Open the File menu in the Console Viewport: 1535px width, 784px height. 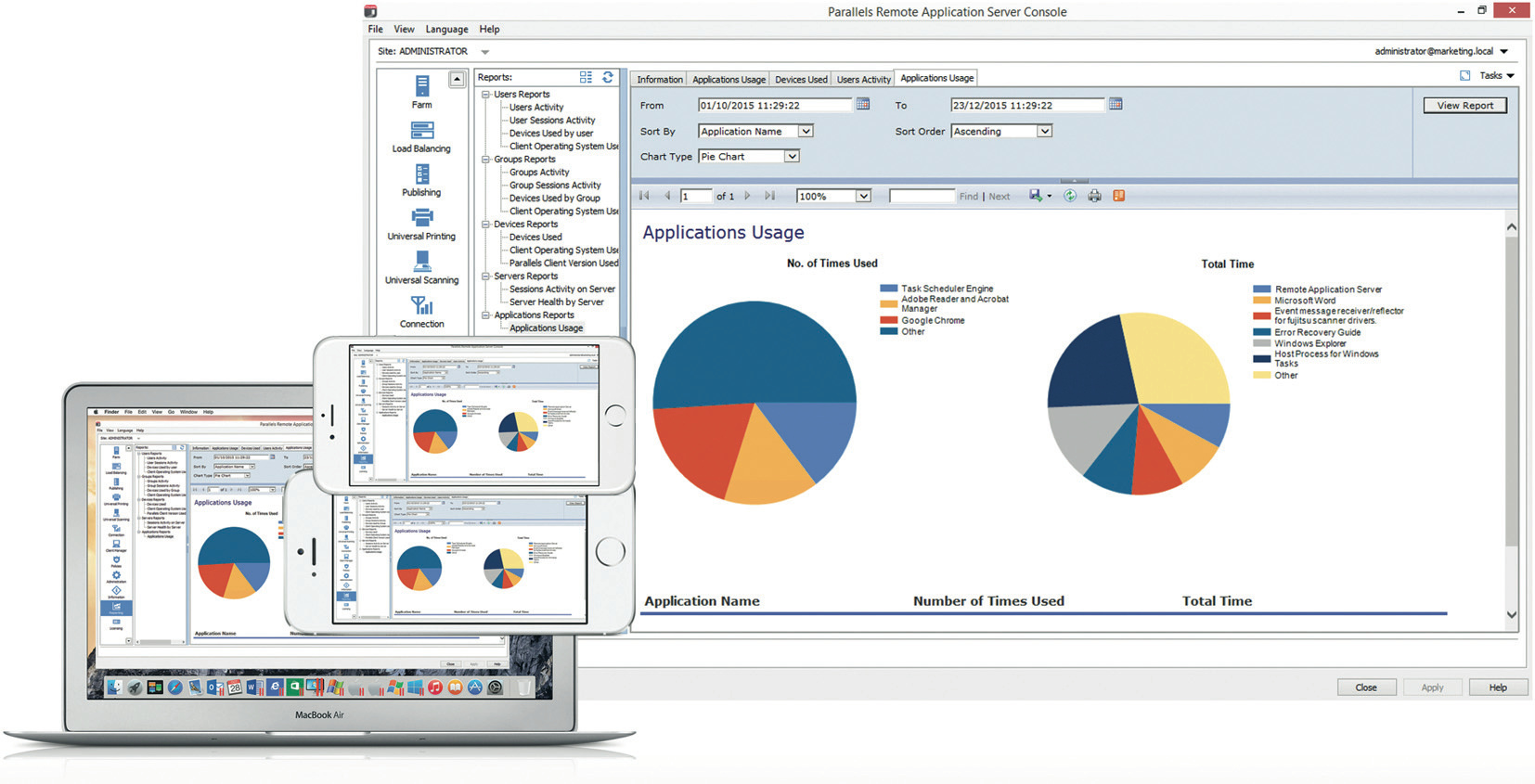[x=375, y=29]
